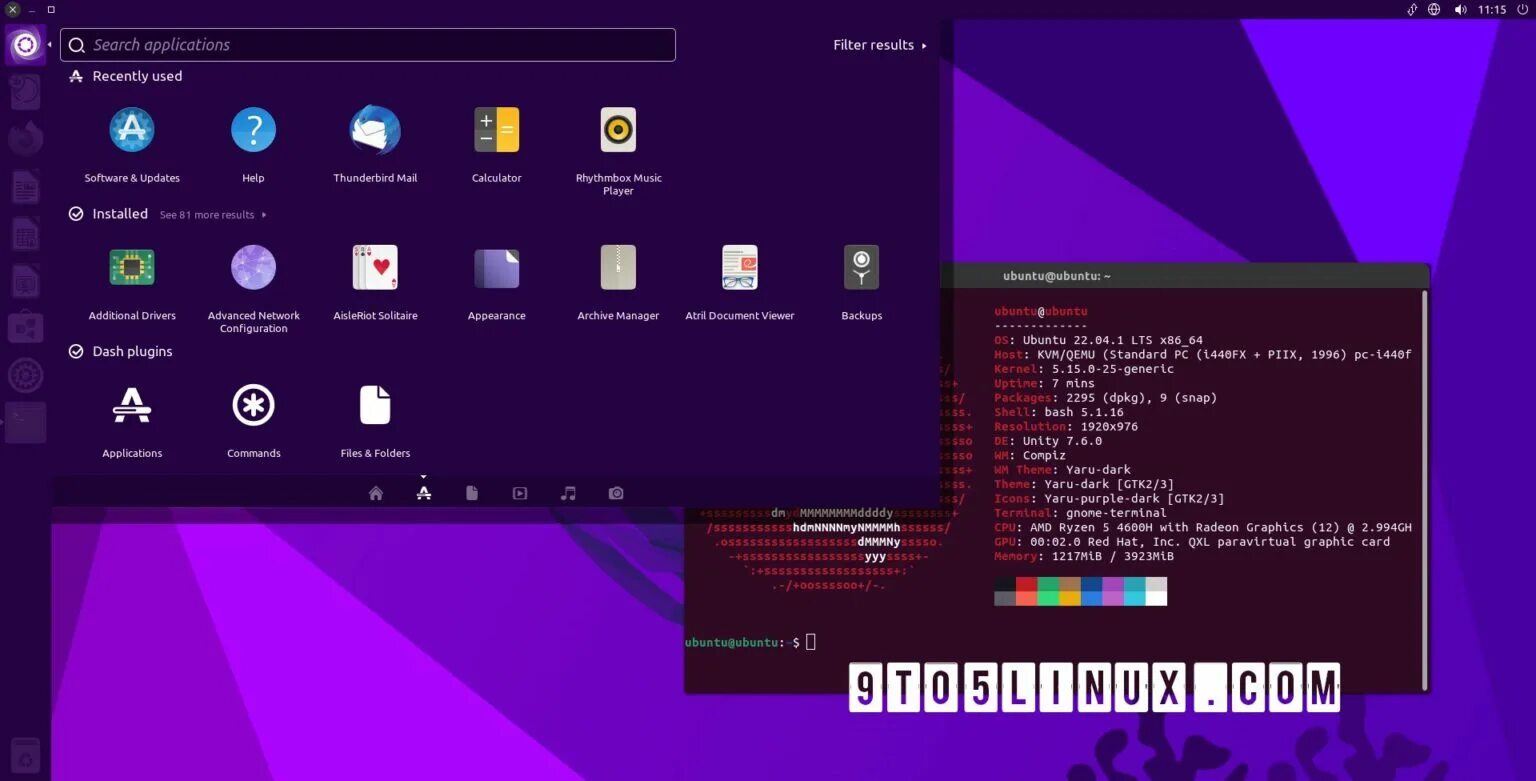Image resolution: width=1536 pixels, height=781 pixels.
Task: Open LibreOffice Impress from the launcher
Action: [x=26, y=282]
